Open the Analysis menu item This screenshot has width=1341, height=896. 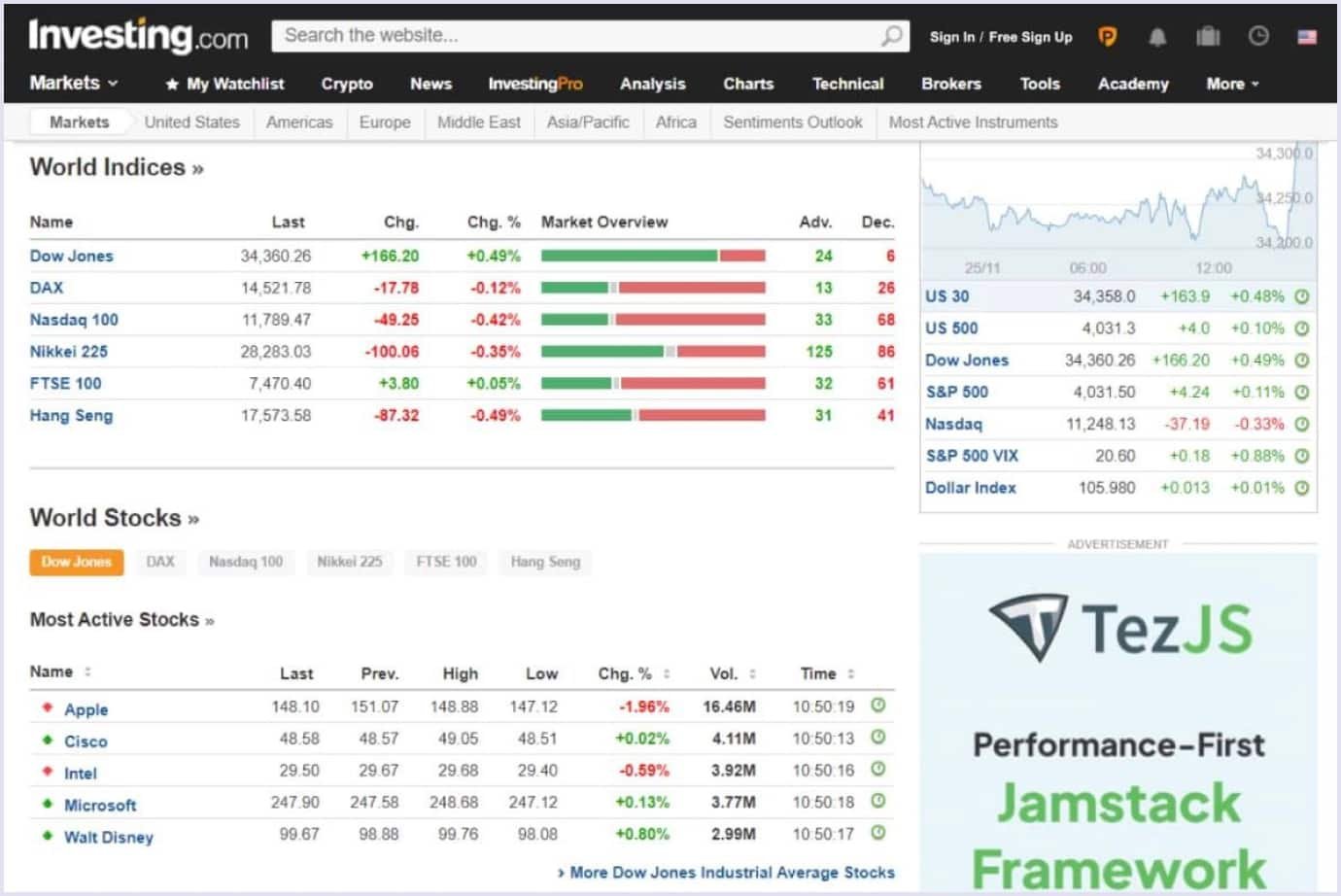point(652,85)
